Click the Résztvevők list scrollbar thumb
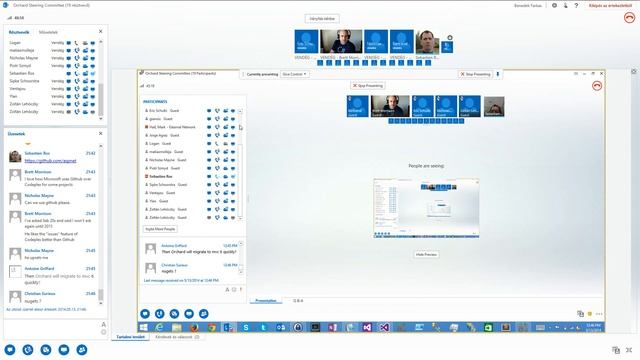Screen dimensions: 640x360 click(x=101, y=99)
